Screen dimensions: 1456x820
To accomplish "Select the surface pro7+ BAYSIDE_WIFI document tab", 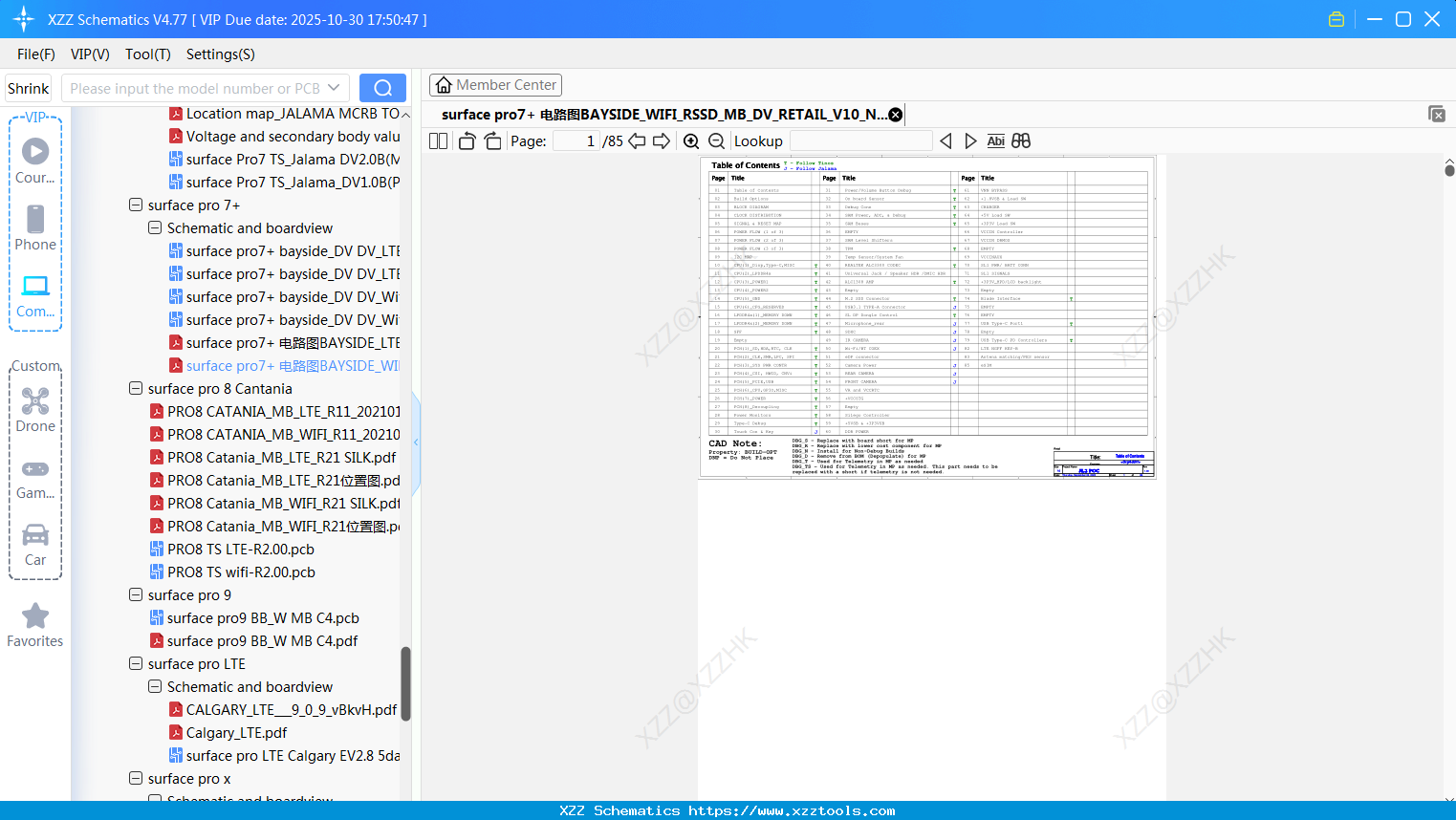I will [663, 115].
